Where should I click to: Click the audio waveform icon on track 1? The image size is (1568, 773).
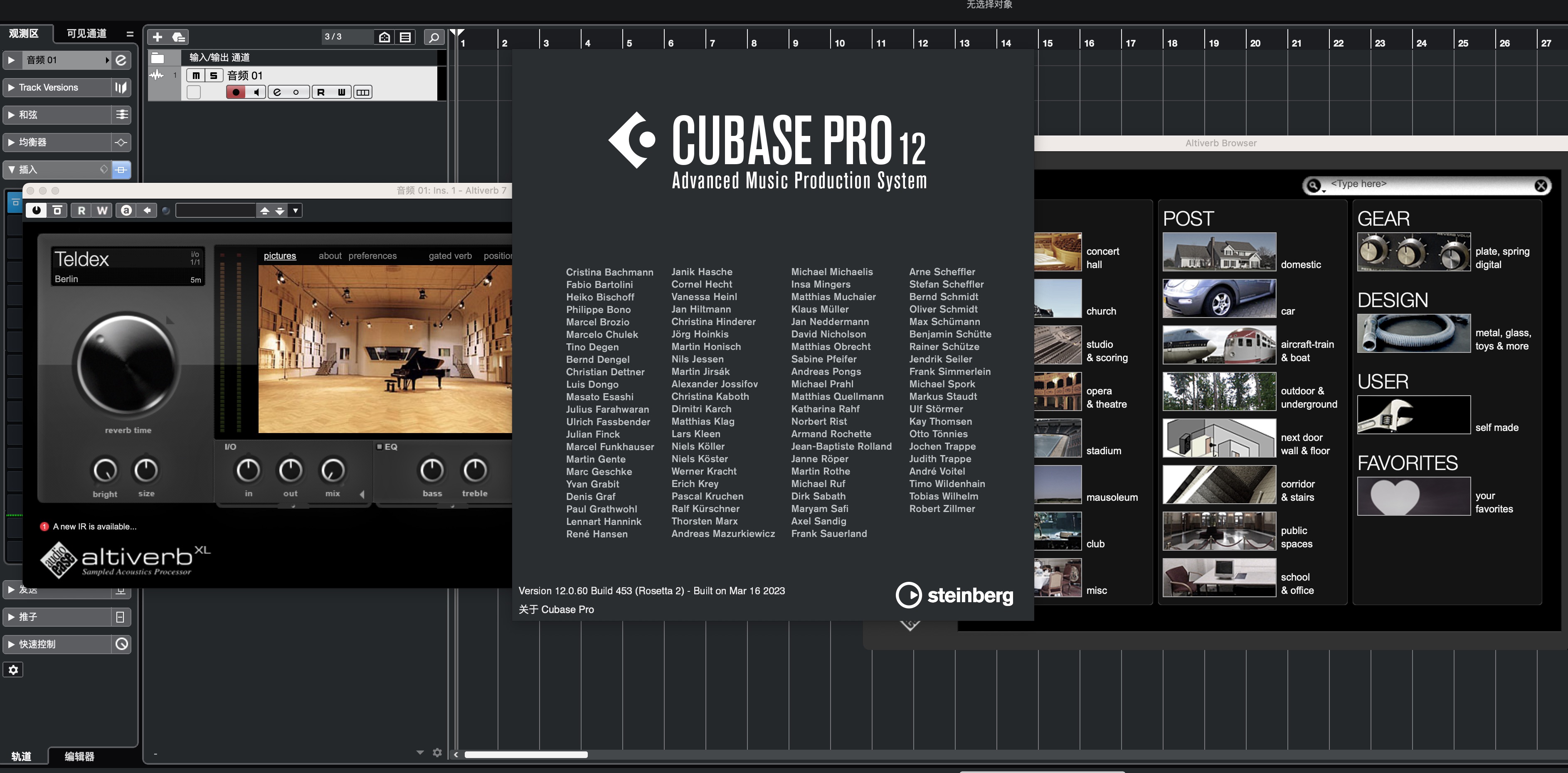coord(157,76)
